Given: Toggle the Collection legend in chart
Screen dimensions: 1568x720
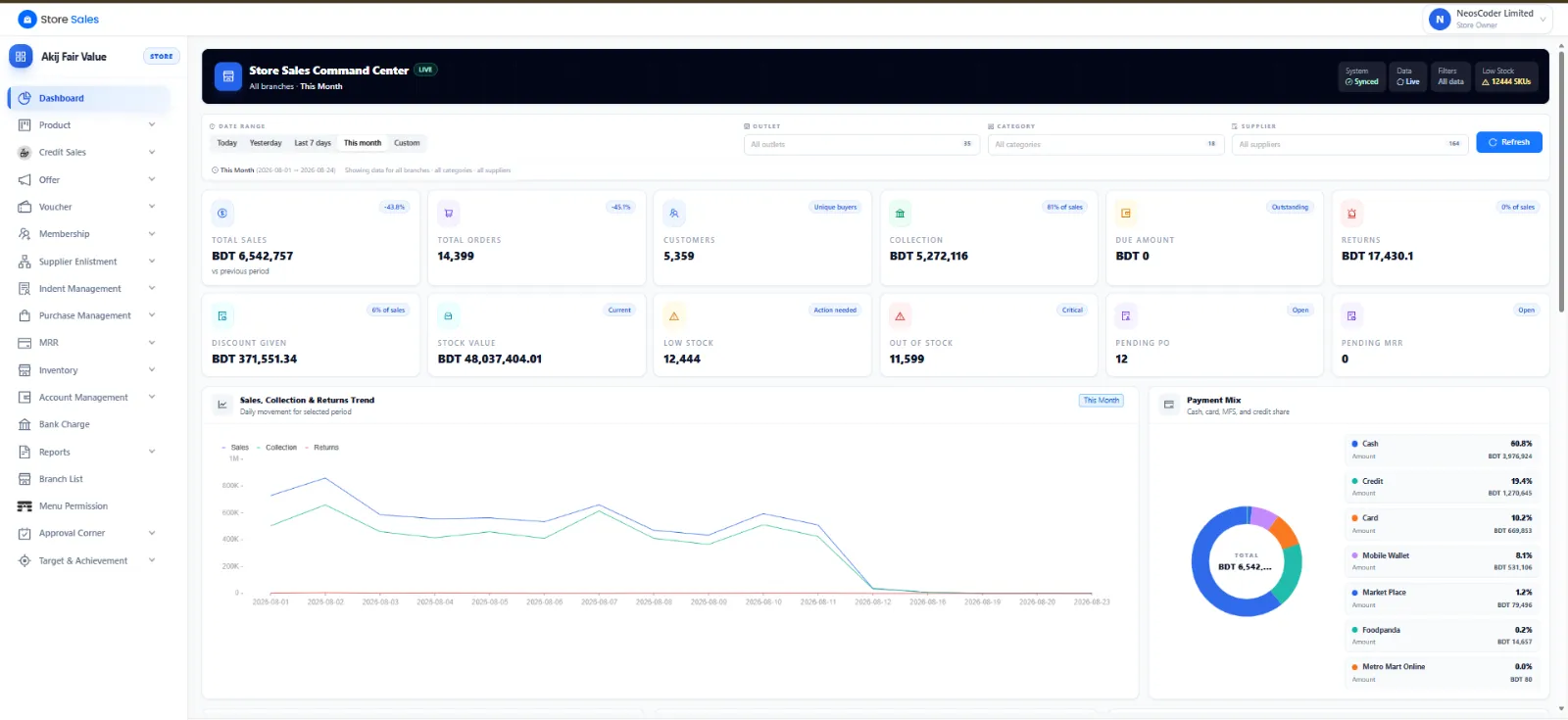Looking at the screenshot, I should tap(277, 448).
